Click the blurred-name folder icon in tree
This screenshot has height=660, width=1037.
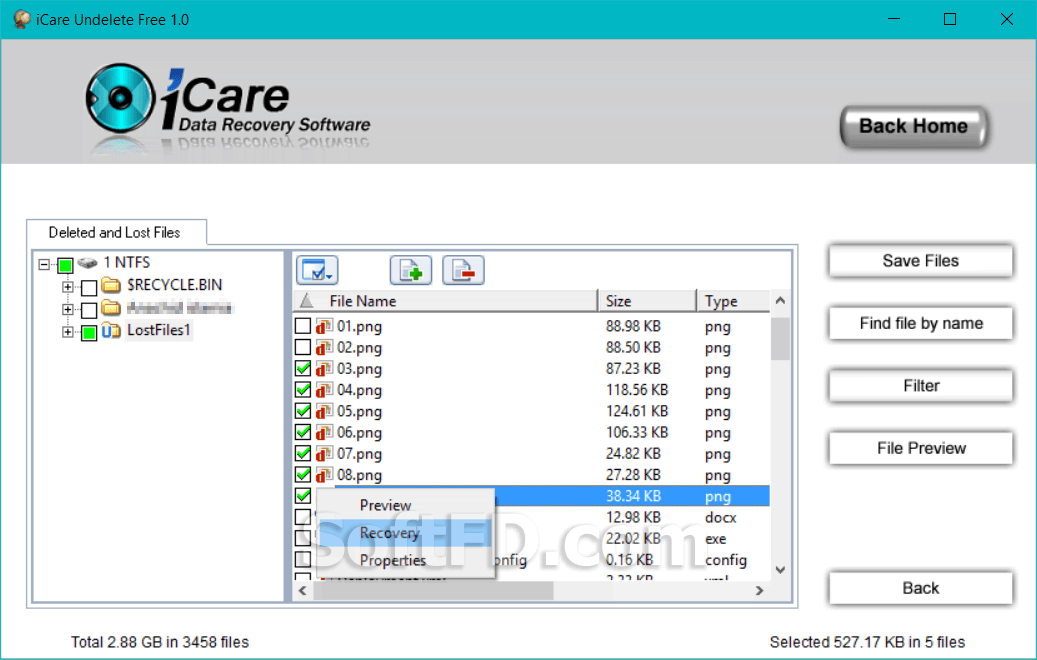click(111, 308)
